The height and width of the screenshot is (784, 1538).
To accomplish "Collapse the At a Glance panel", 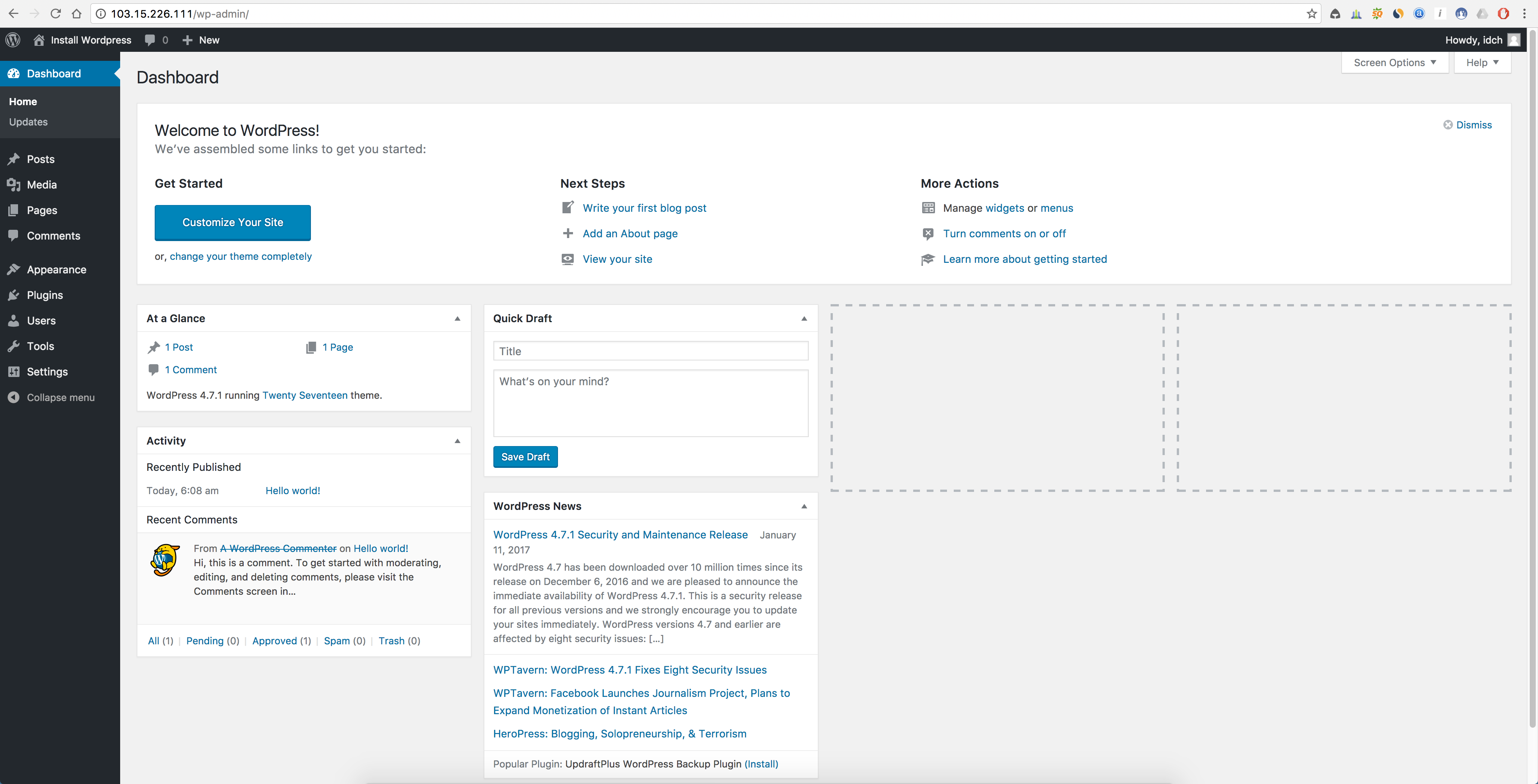I will point(457,318).
